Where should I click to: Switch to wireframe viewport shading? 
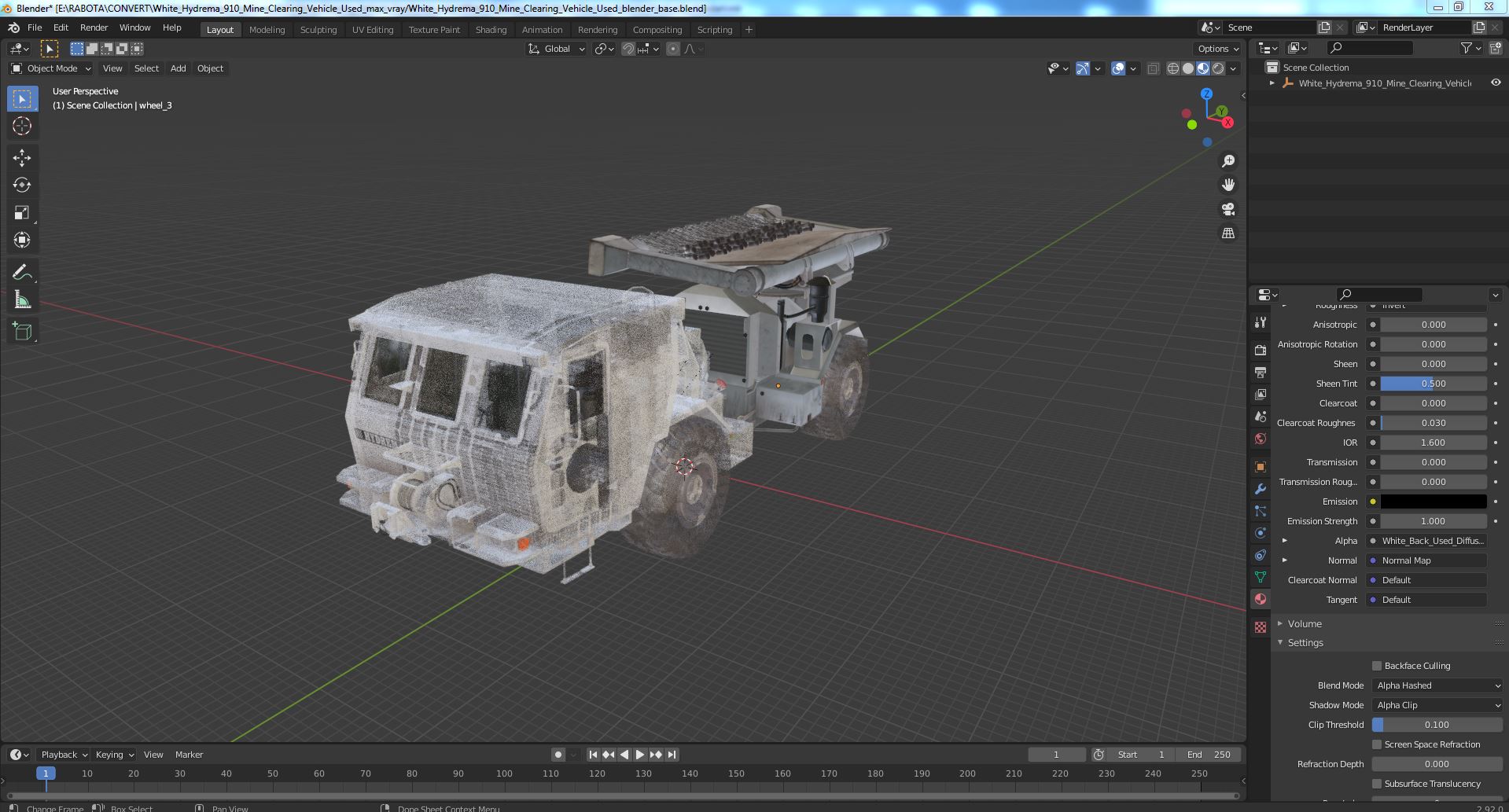(x=1173, y=68)
